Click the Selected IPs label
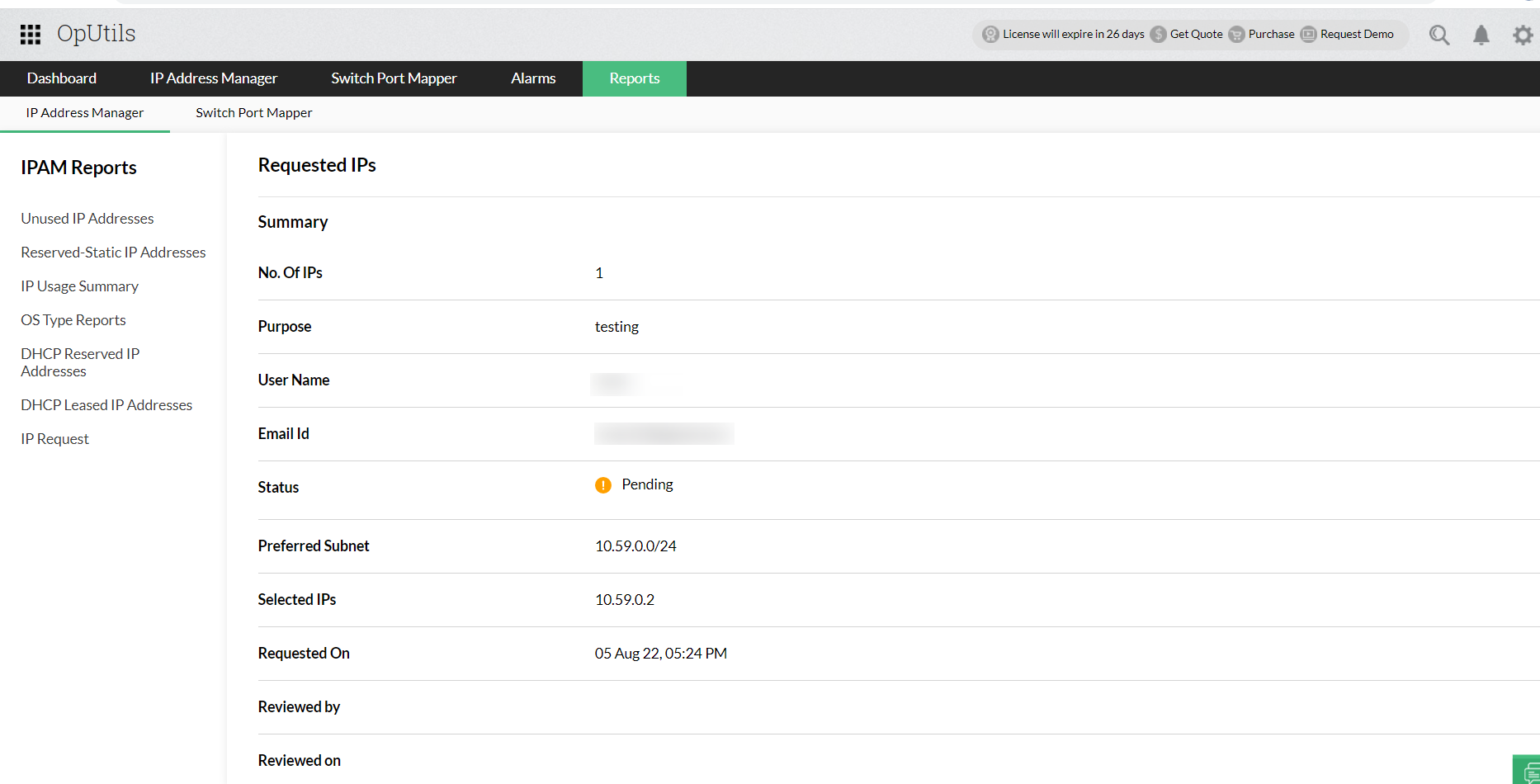The width and height of the screenshot is (1540, 784). [x=297, y=600]
